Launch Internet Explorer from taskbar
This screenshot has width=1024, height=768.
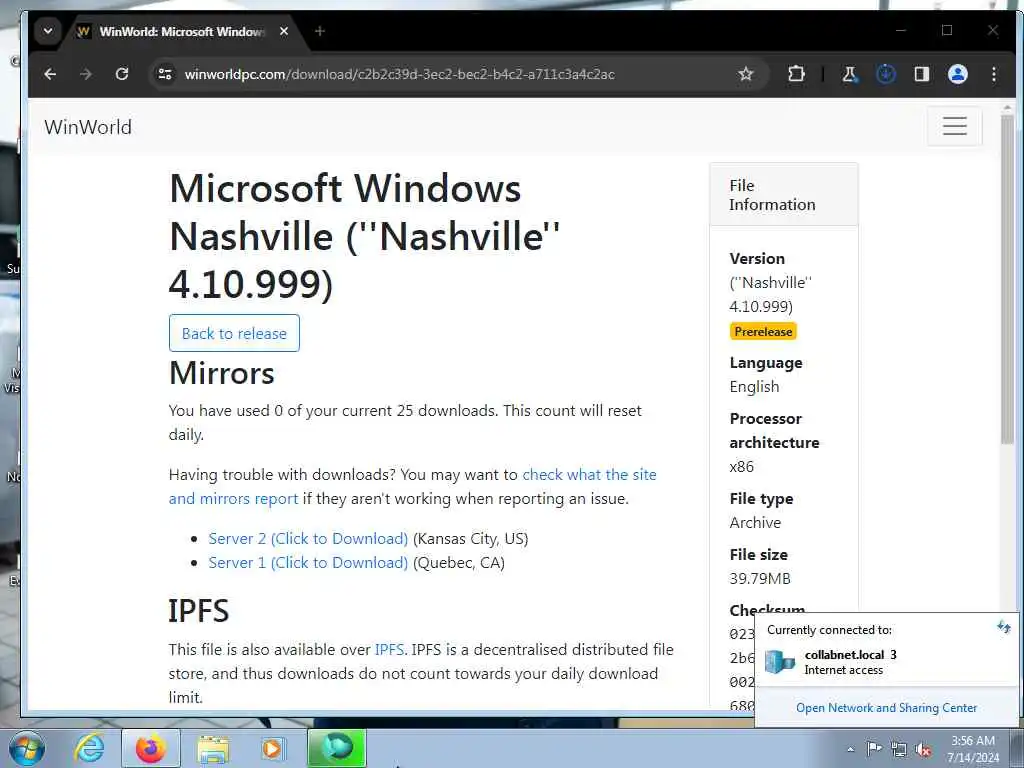click(89, 748)
